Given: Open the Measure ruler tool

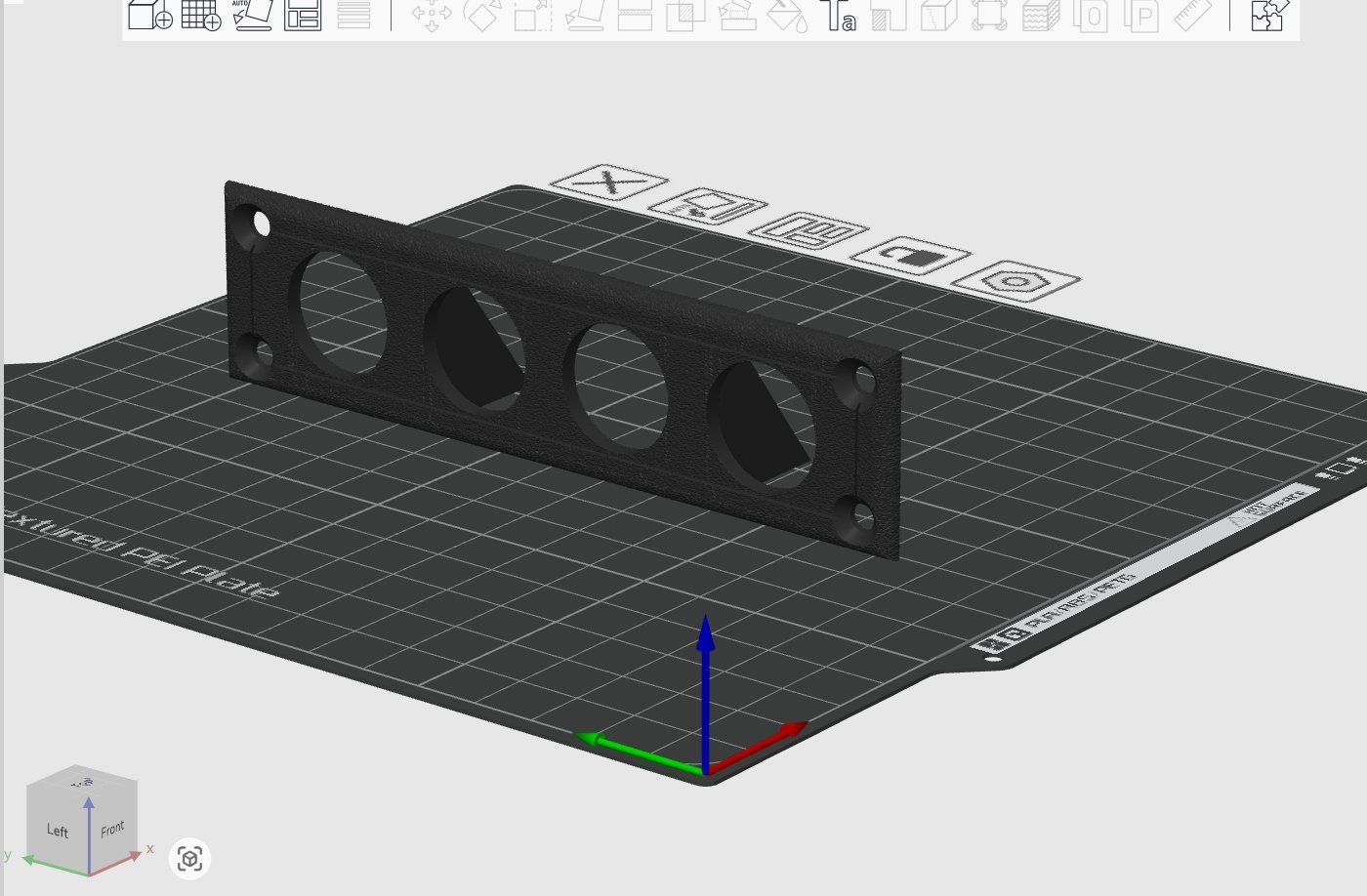Looking at the screenshot, I should 1193,15.
